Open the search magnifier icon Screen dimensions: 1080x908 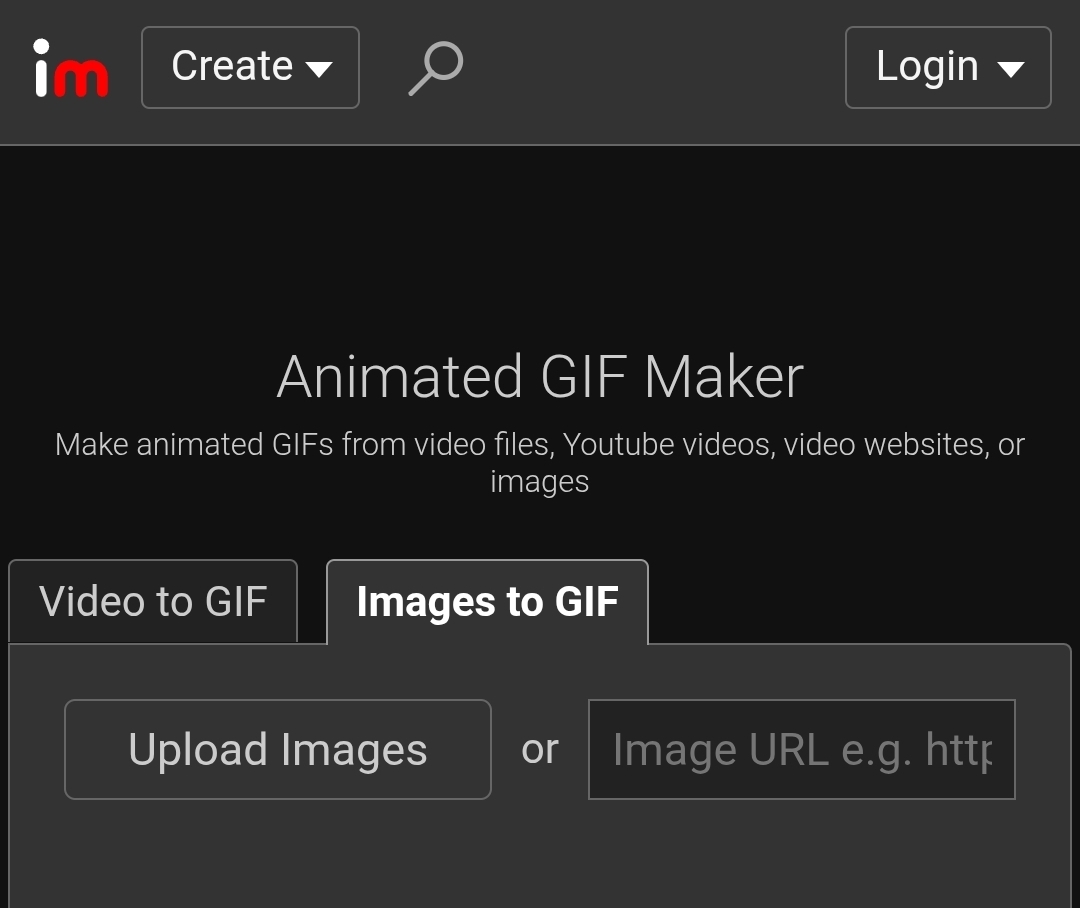pyautogui.click(x=435, y=68)
